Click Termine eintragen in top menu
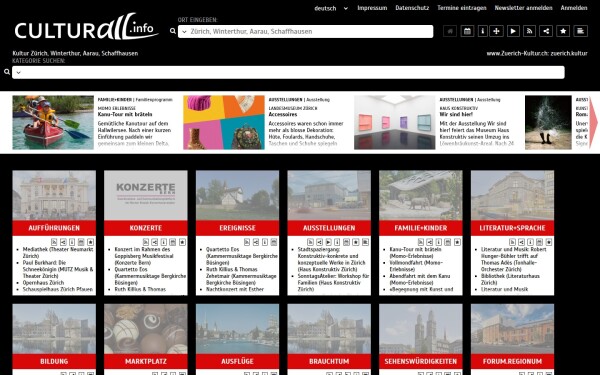The width and height of the screenshot is (600, 375). coord(462,8)
